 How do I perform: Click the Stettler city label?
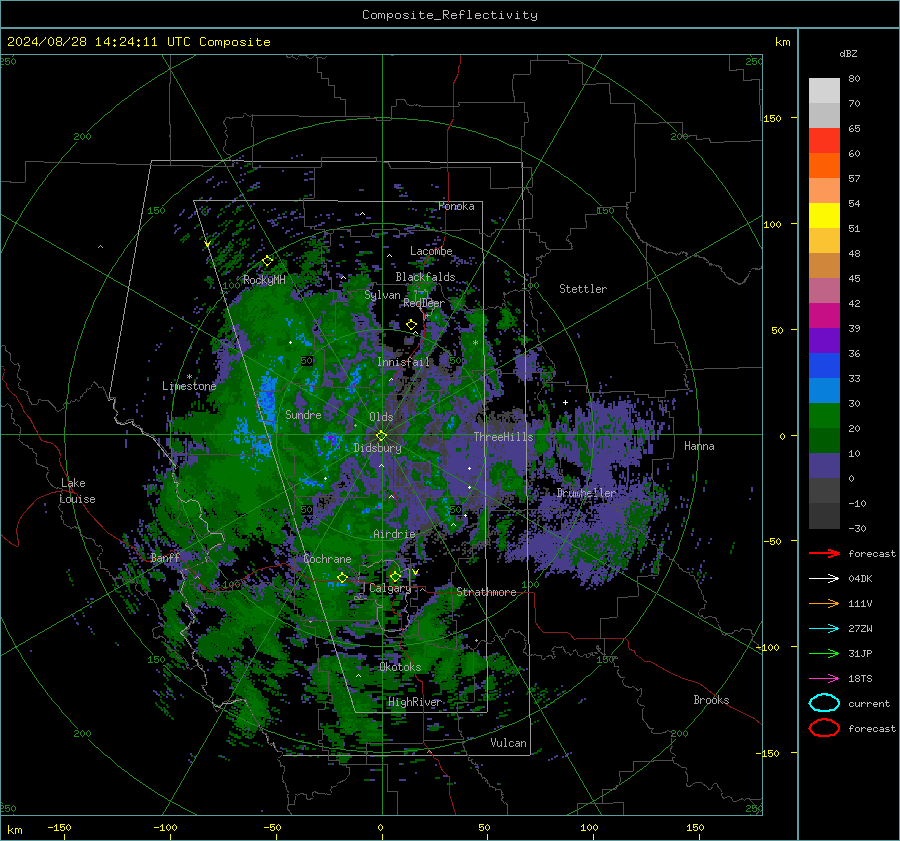583,289
